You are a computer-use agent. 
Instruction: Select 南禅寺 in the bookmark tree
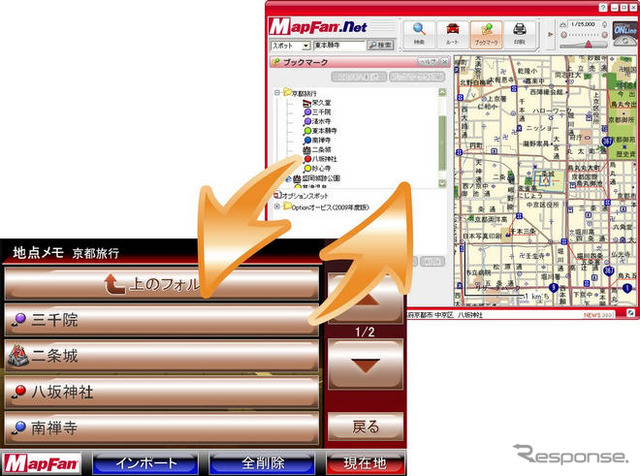point(317,140)
